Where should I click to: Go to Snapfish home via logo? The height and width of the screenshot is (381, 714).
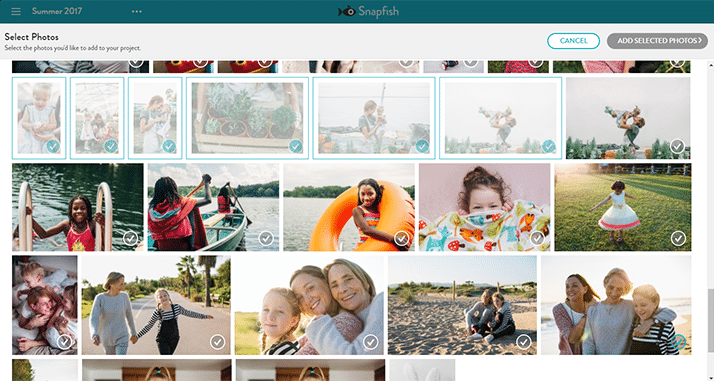(x=368, y=11)
